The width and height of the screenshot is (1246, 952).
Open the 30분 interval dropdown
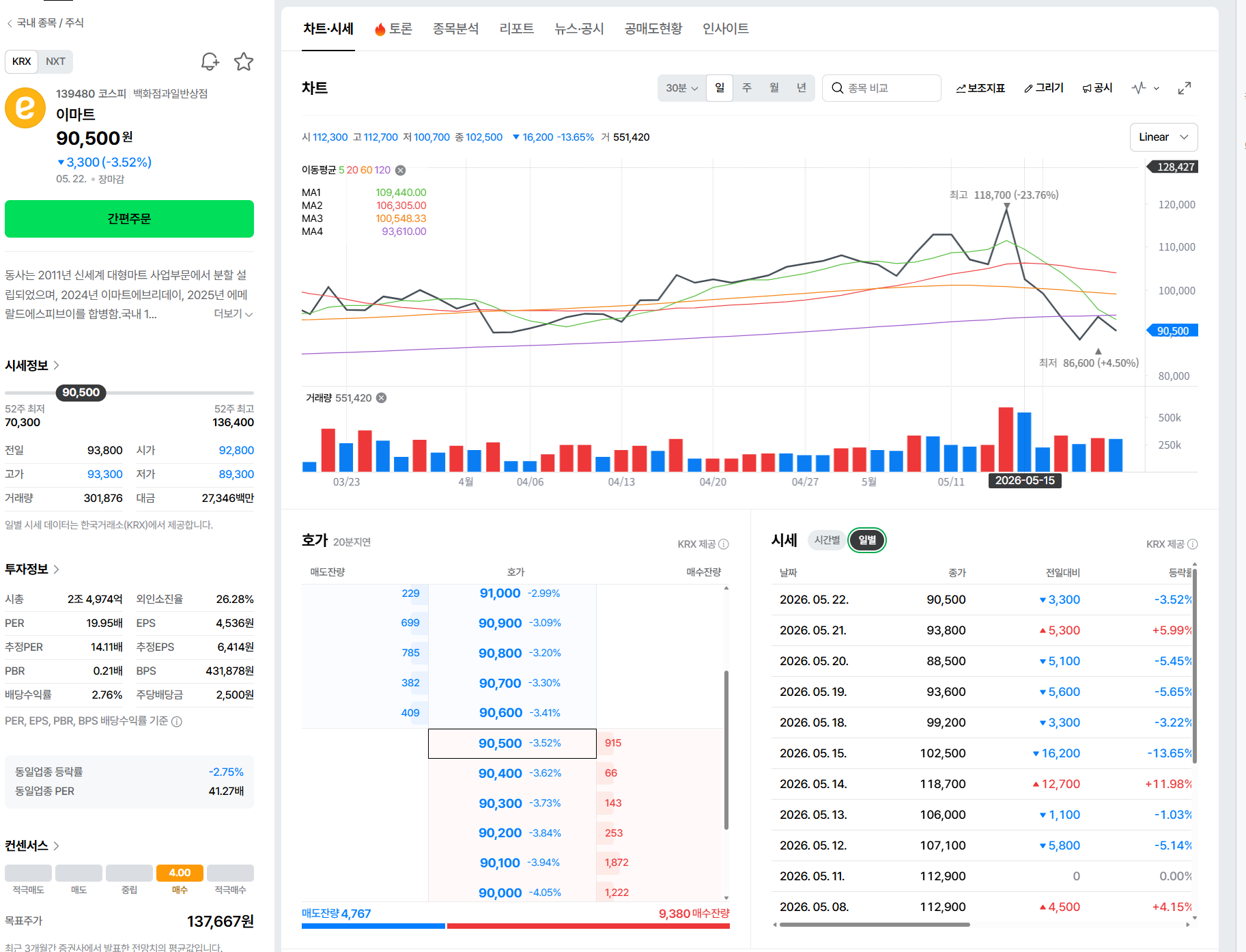pos(681,88)
